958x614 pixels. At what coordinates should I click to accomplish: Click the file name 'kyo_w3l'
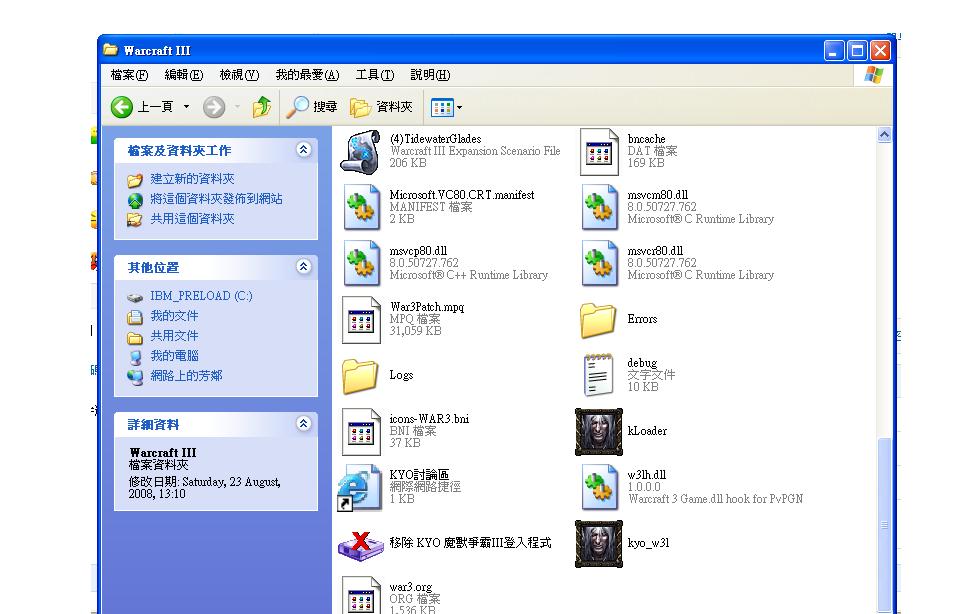point(648,543)
